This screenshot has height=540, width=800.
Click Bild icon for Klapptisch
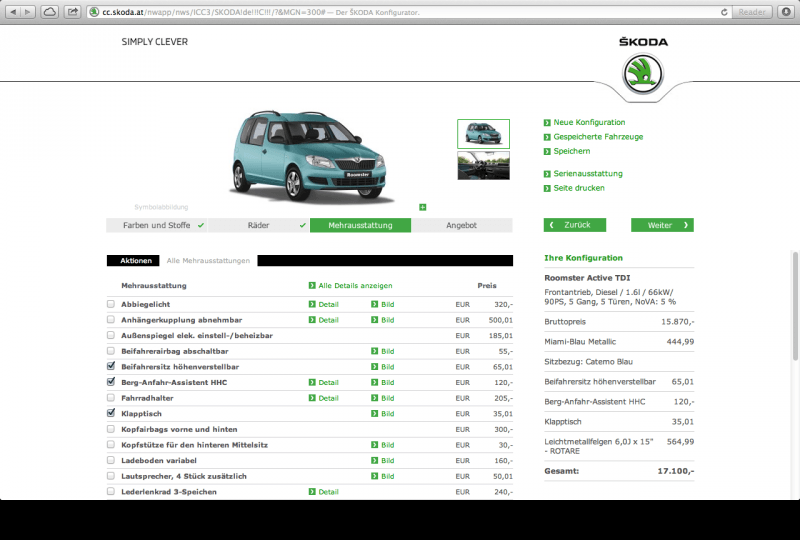(374, 414)
